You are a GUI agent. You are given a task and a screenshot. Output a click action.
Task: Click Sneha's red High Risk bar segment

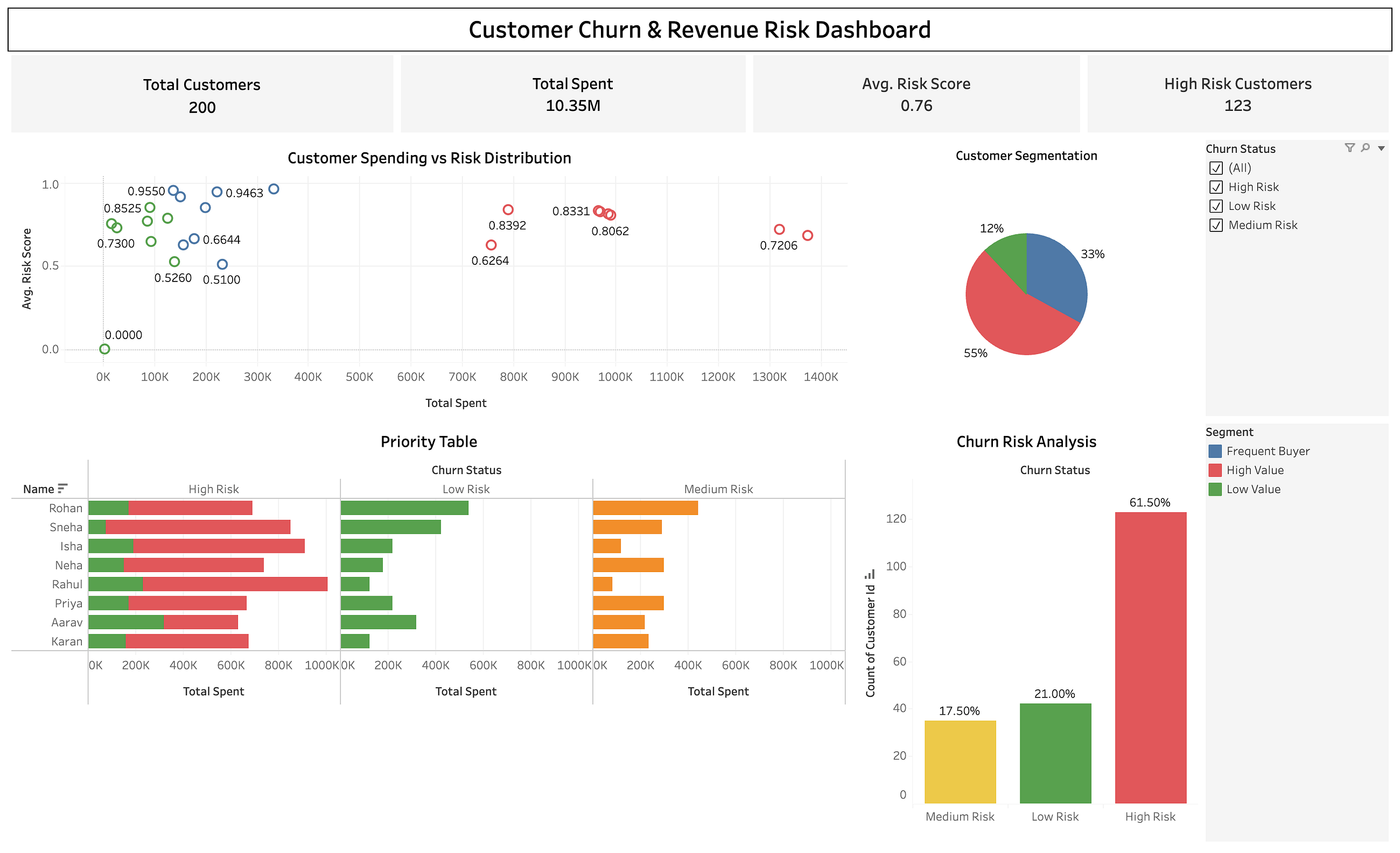tap(198, 527)
